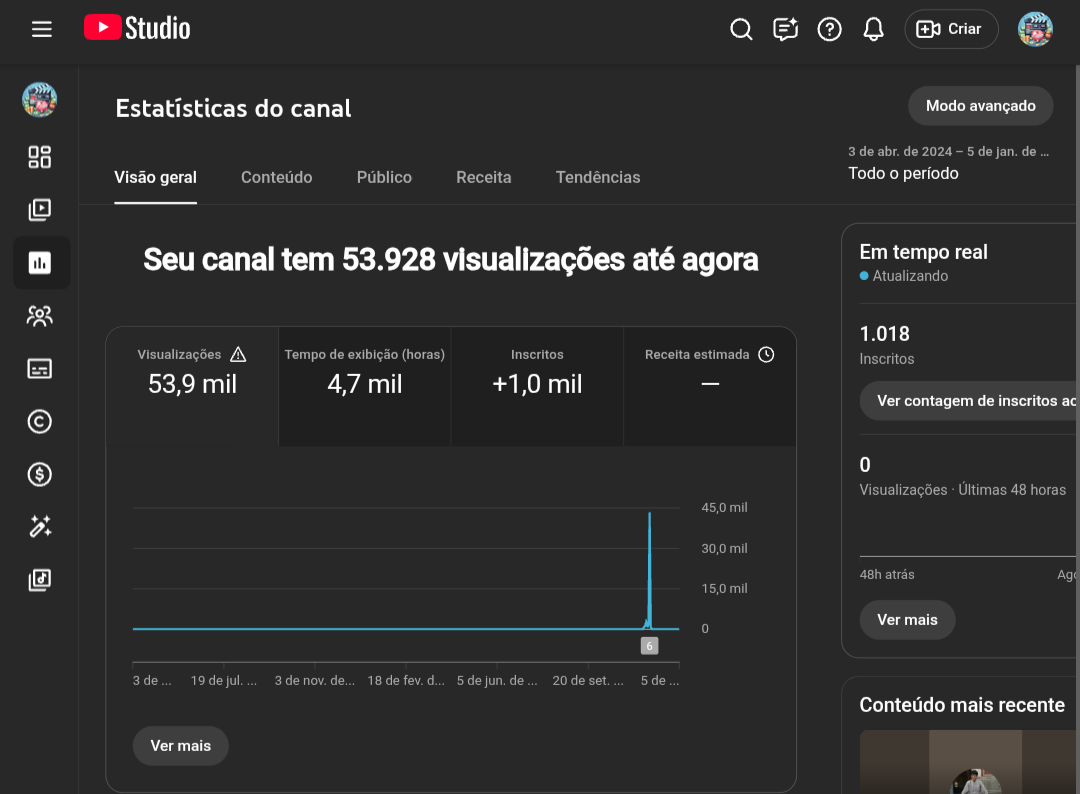Open Content icon in sidebar
The width and height of the screenshot is (1080, 794).
(x=40, y=210)
